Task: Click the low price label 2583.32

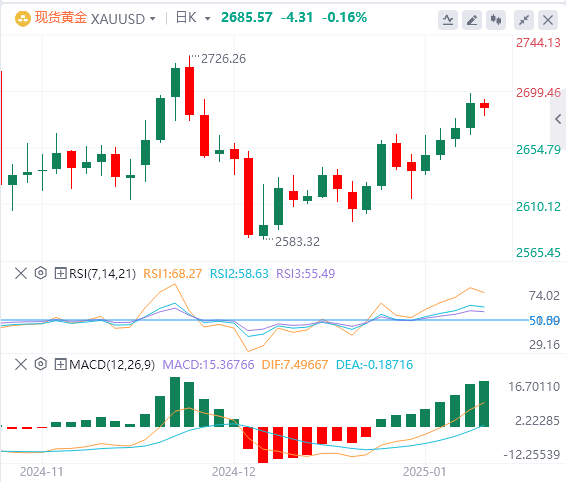Action: 297,242
